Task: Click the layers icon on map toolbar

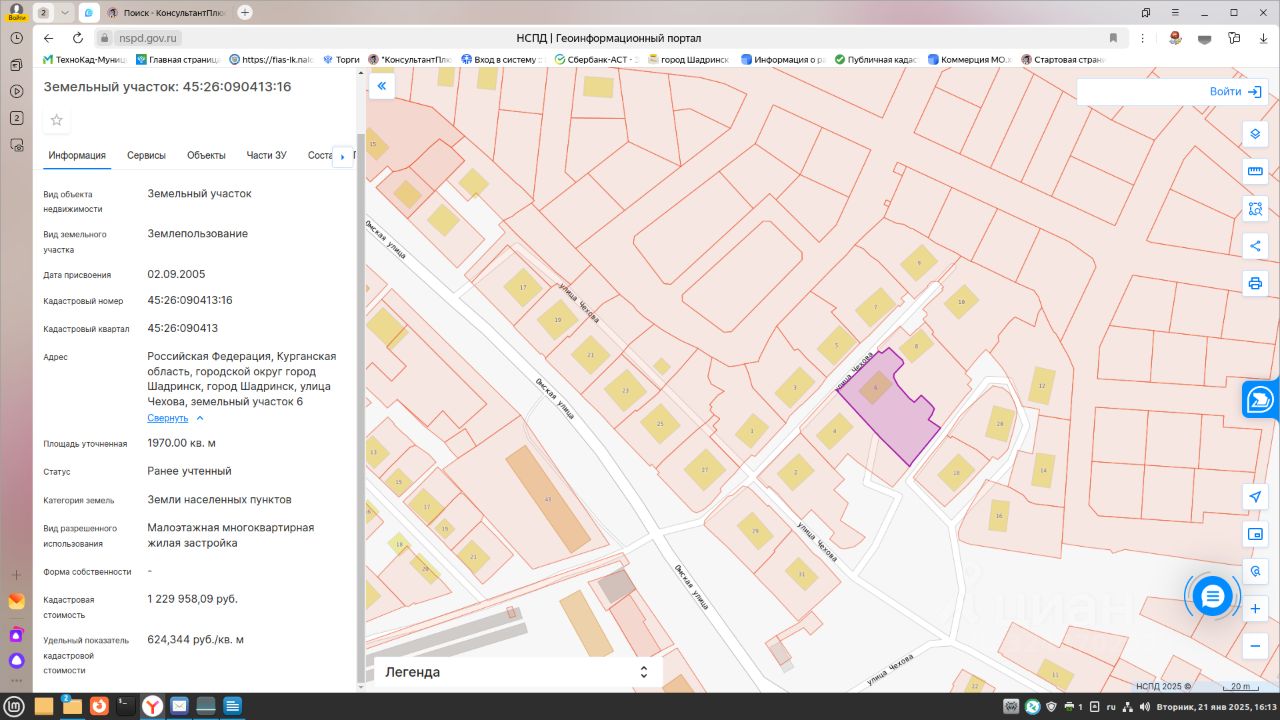Action: click(x=1255, y=134)
